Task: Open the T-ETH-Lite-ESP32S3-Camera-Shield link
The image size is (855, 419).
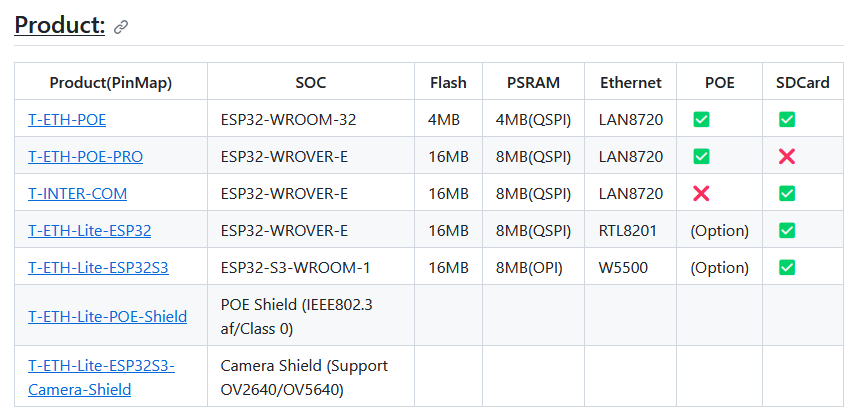Action: point(101,378)
